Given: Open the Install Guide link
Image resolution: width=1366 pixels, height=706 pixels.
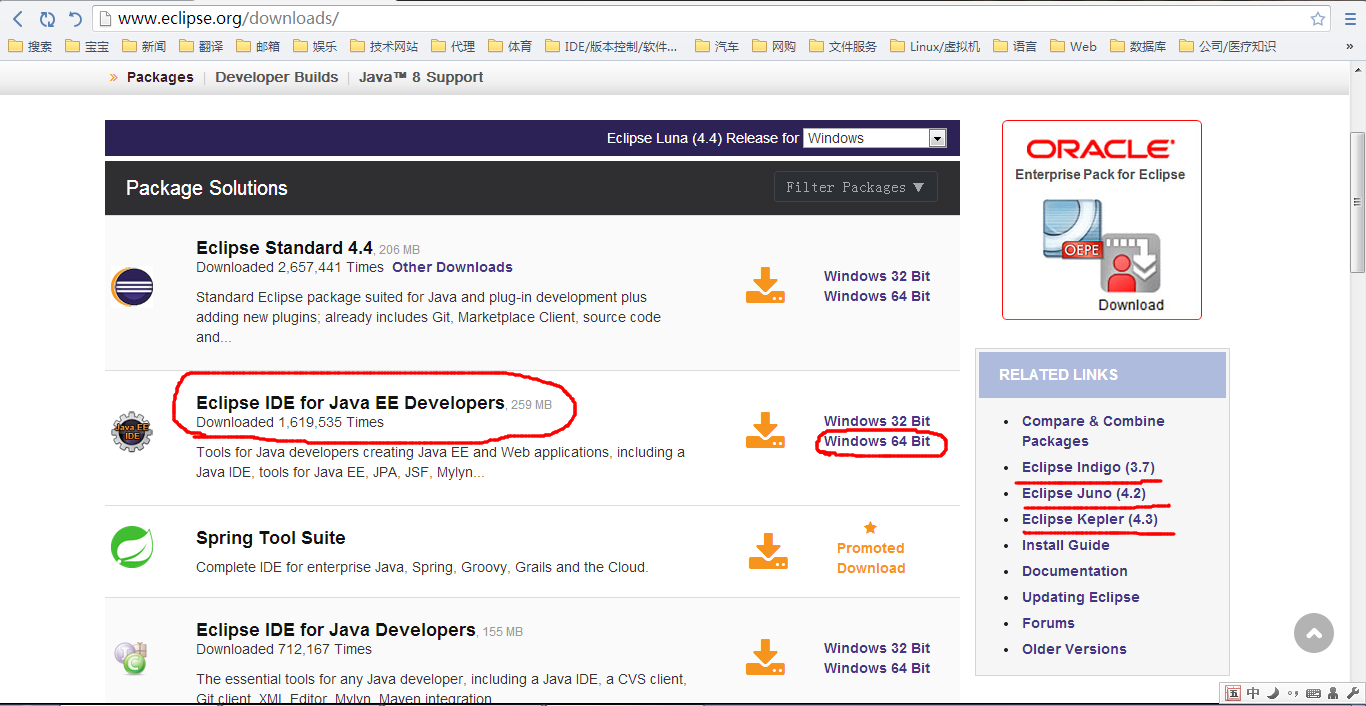Looking at the screenshot, I should [x=1066, y=545].
